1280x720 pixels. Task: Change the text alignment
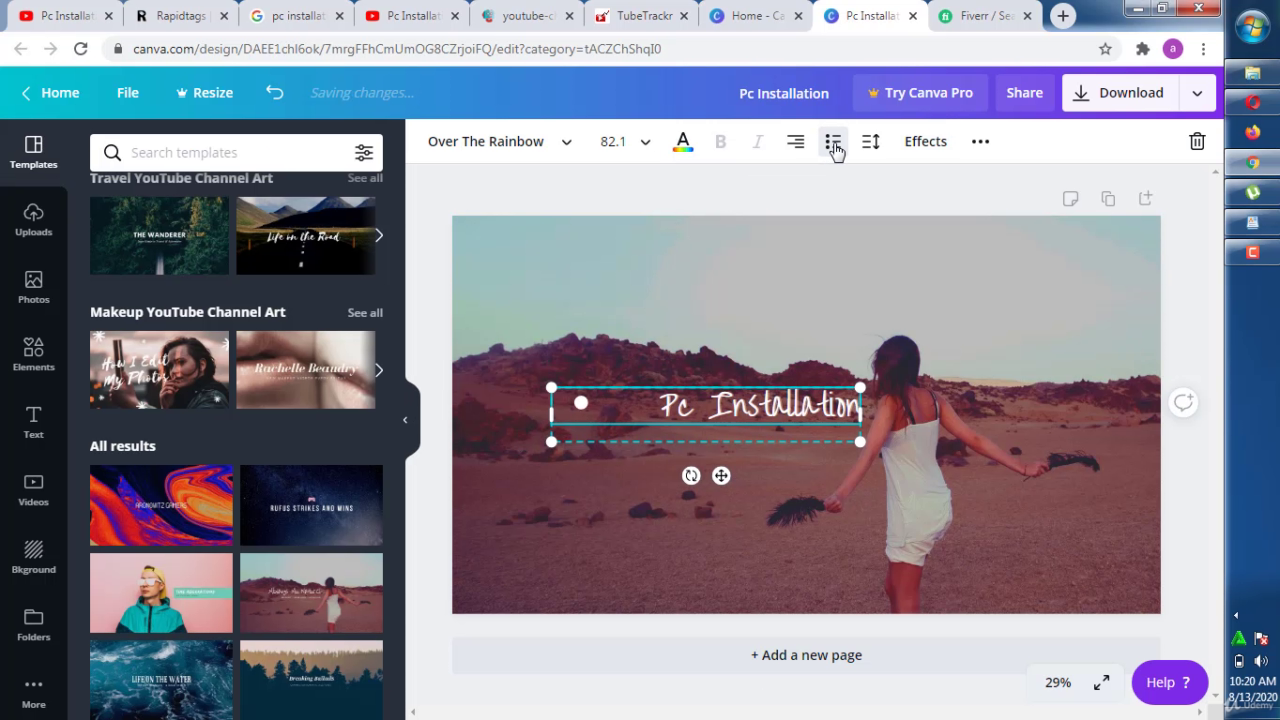click(796, 142)
